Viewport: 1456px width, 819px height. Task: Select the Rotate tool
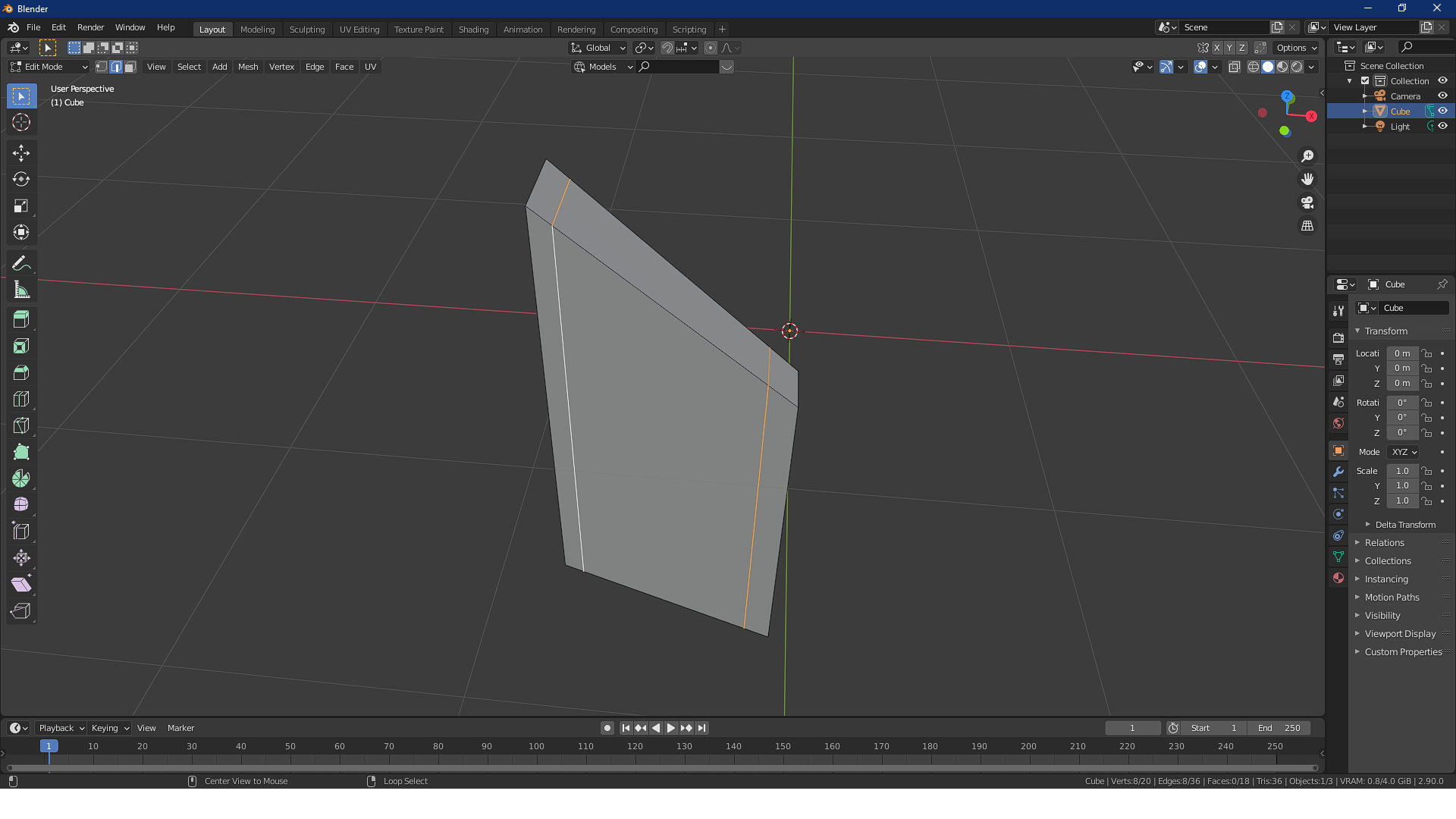[x=21, y=180]
